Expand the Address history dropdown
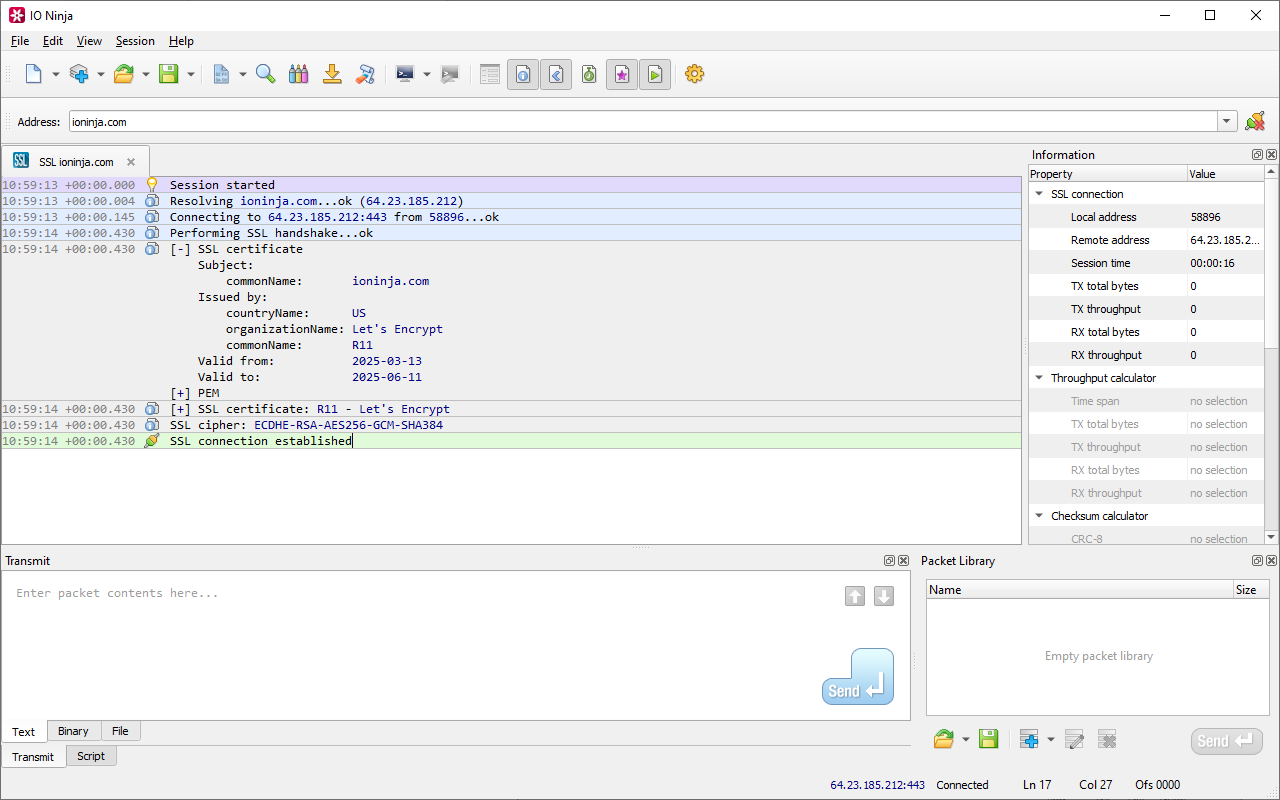Screen dimensions: 1280x800 click(1227, 122)
